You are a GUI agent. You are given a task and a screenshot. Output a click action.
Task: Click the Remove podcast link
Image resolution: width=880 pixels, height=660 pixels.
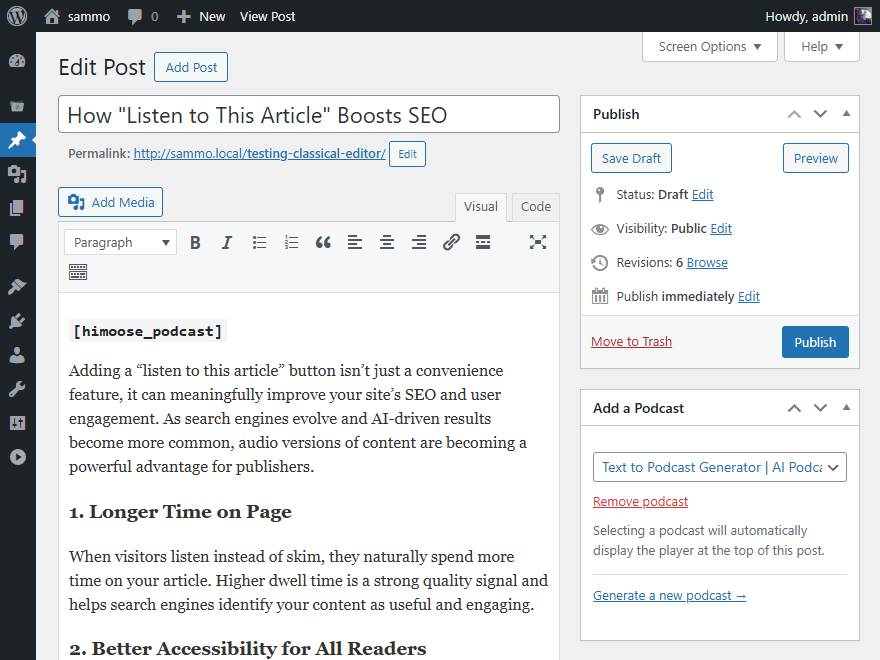tap(639, 501)
